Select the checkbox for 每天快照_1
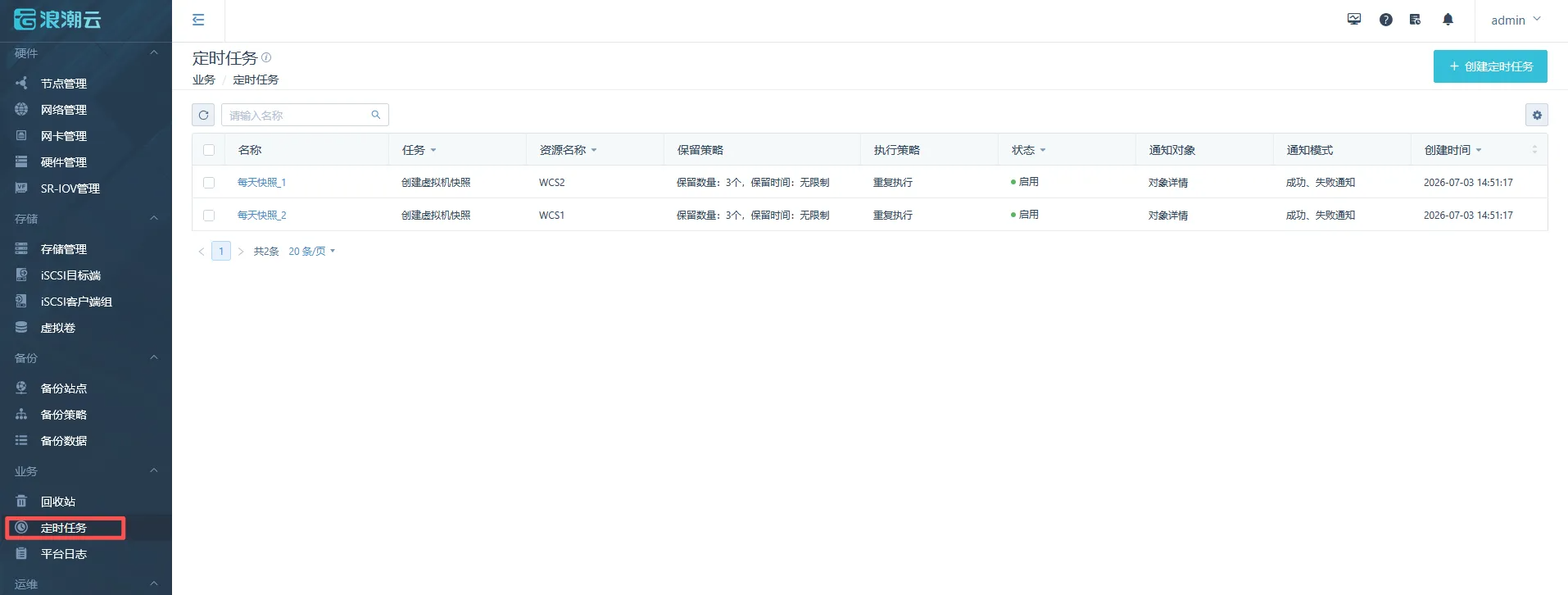Viewport: 1568px width, 595px height. click(x=209, y=183)
